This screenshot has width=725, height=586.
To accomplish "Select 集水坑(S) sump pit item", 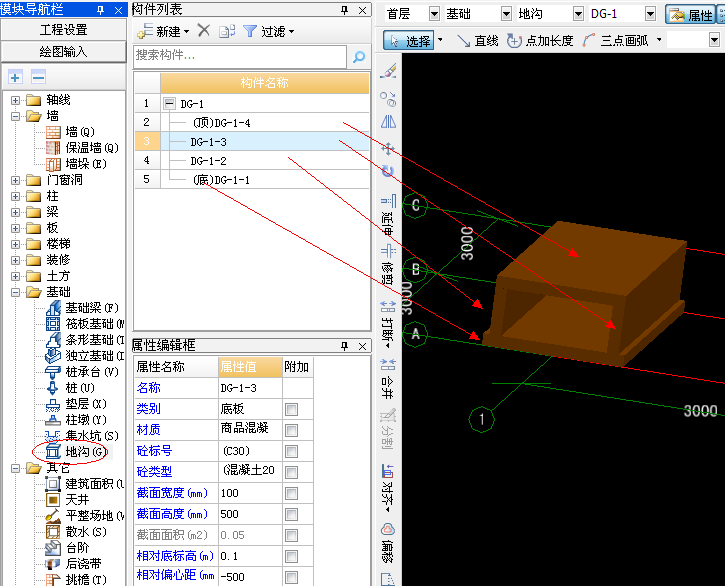I will pos(82,436).
